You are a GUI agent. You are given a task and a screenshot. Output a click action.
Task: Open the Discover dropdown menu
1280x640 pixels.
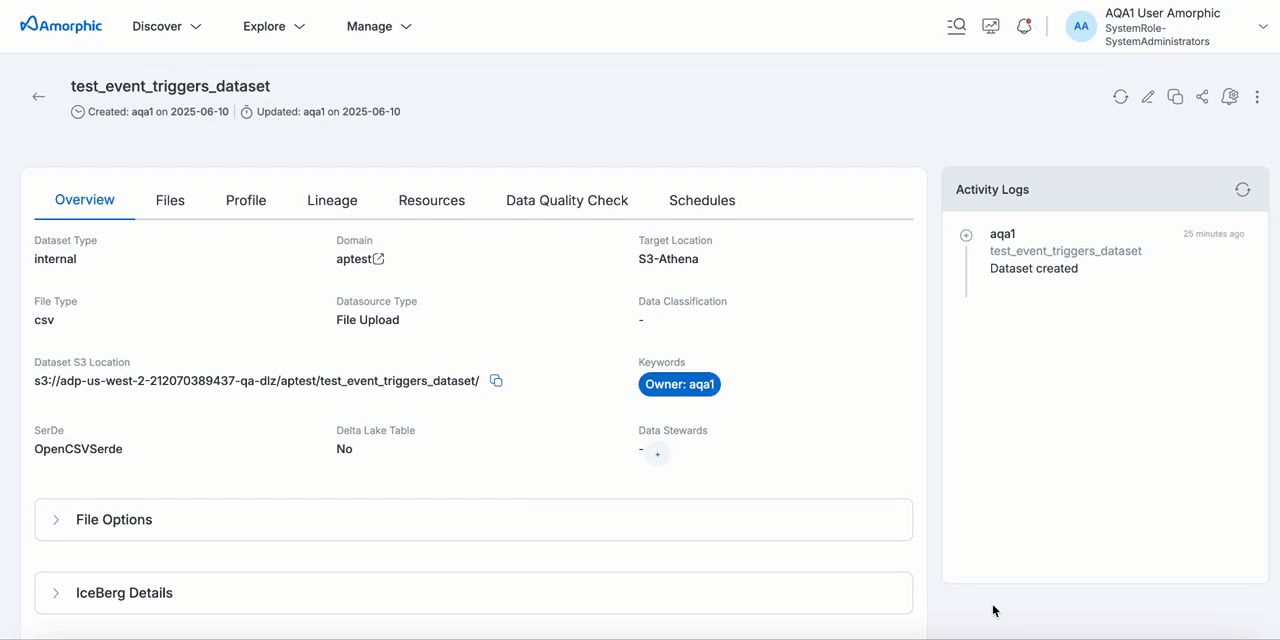point(167,27)
